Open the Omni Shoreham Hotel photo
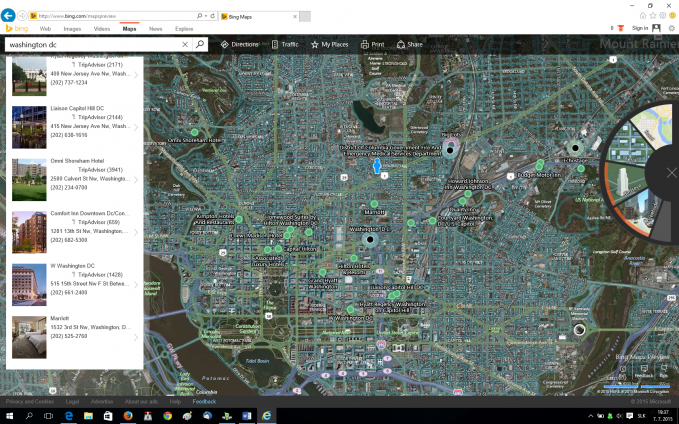The height and width of the screenshot is (424, 679). (x=29, y=180)
